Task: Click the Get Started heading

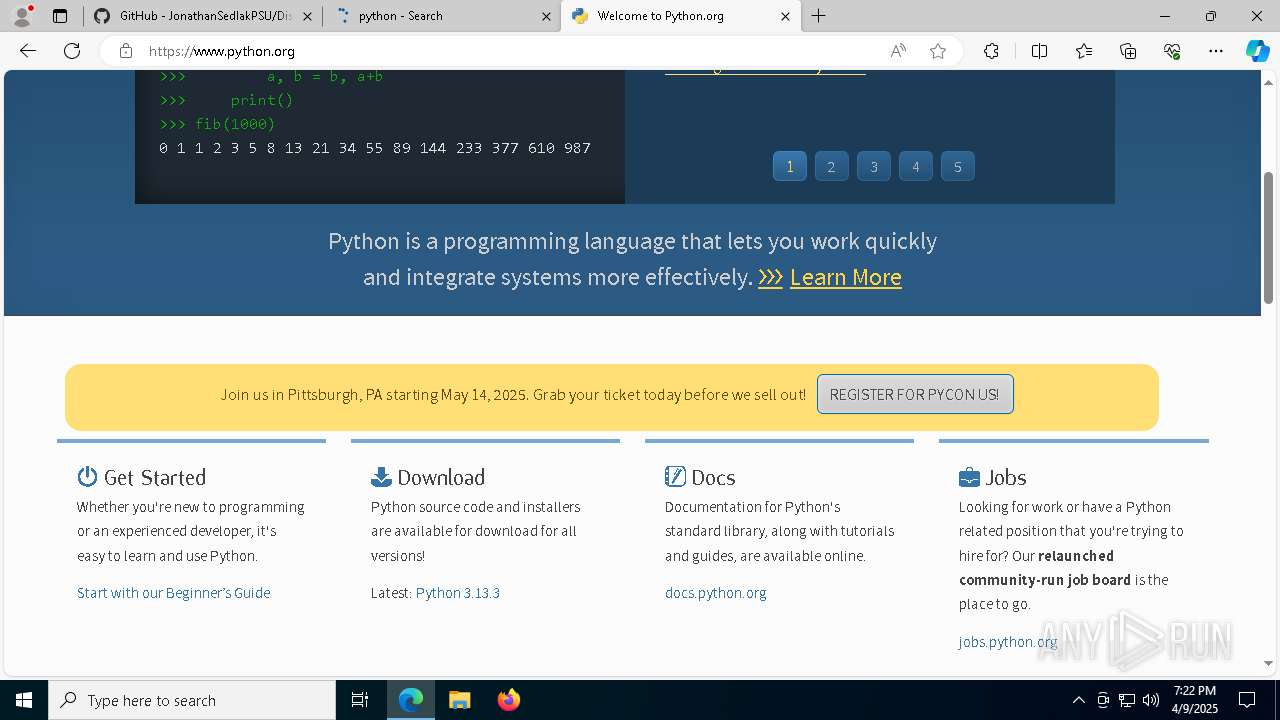Action: [155, 477]
